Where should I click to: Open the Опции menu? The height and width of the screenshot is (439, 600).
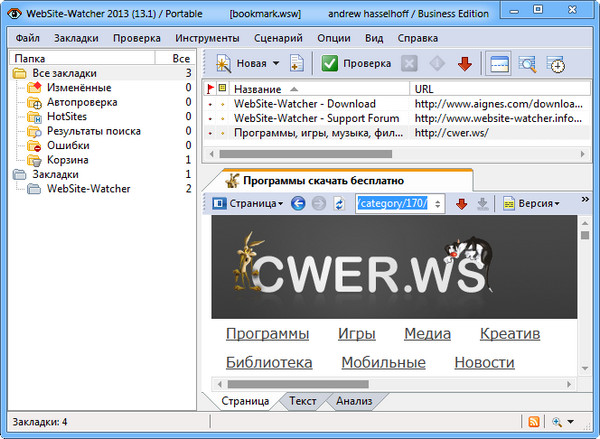tap(334, 38)
